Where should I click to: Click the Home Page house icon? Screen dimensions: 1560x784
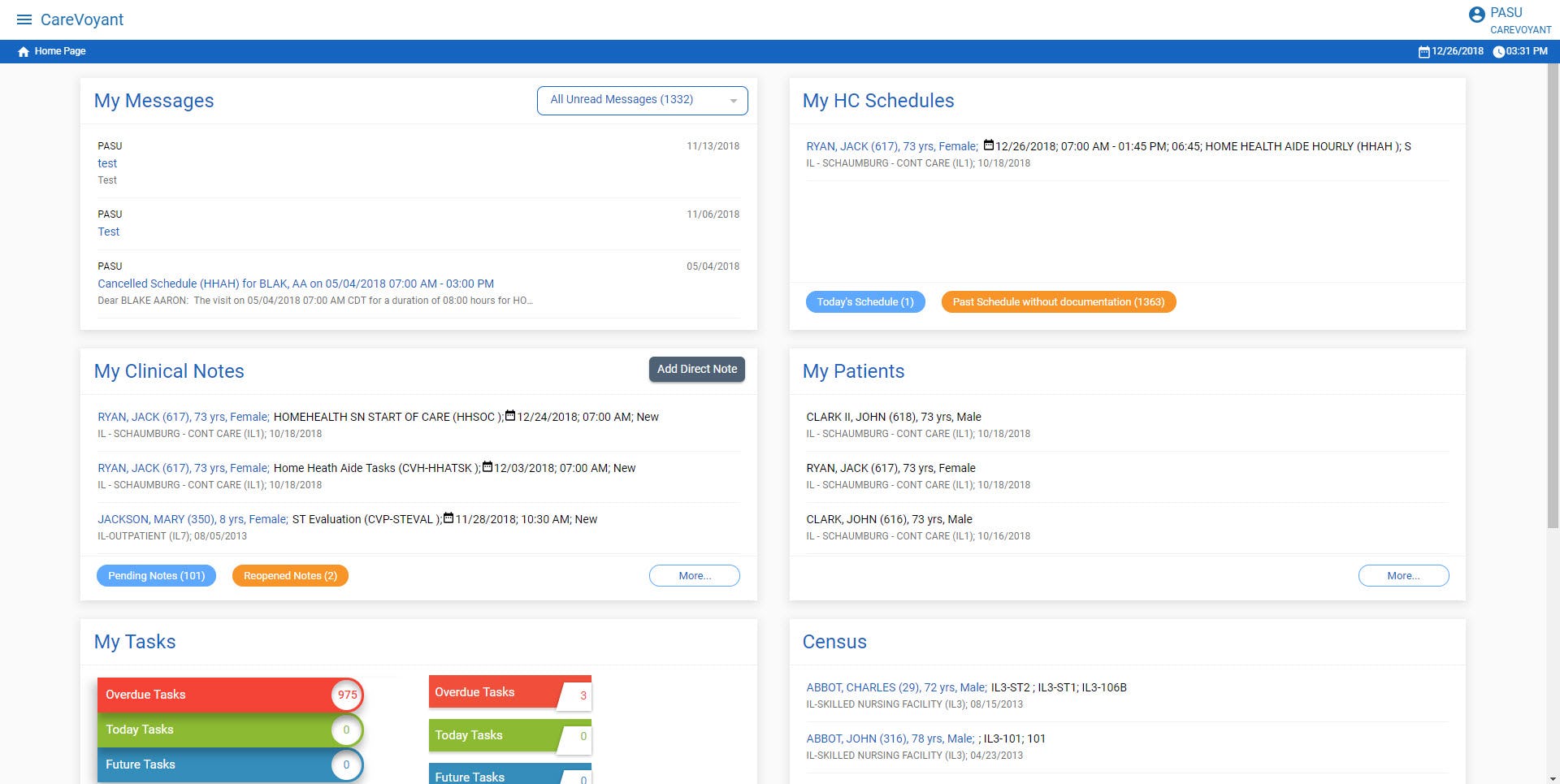[x=24, y=52]
